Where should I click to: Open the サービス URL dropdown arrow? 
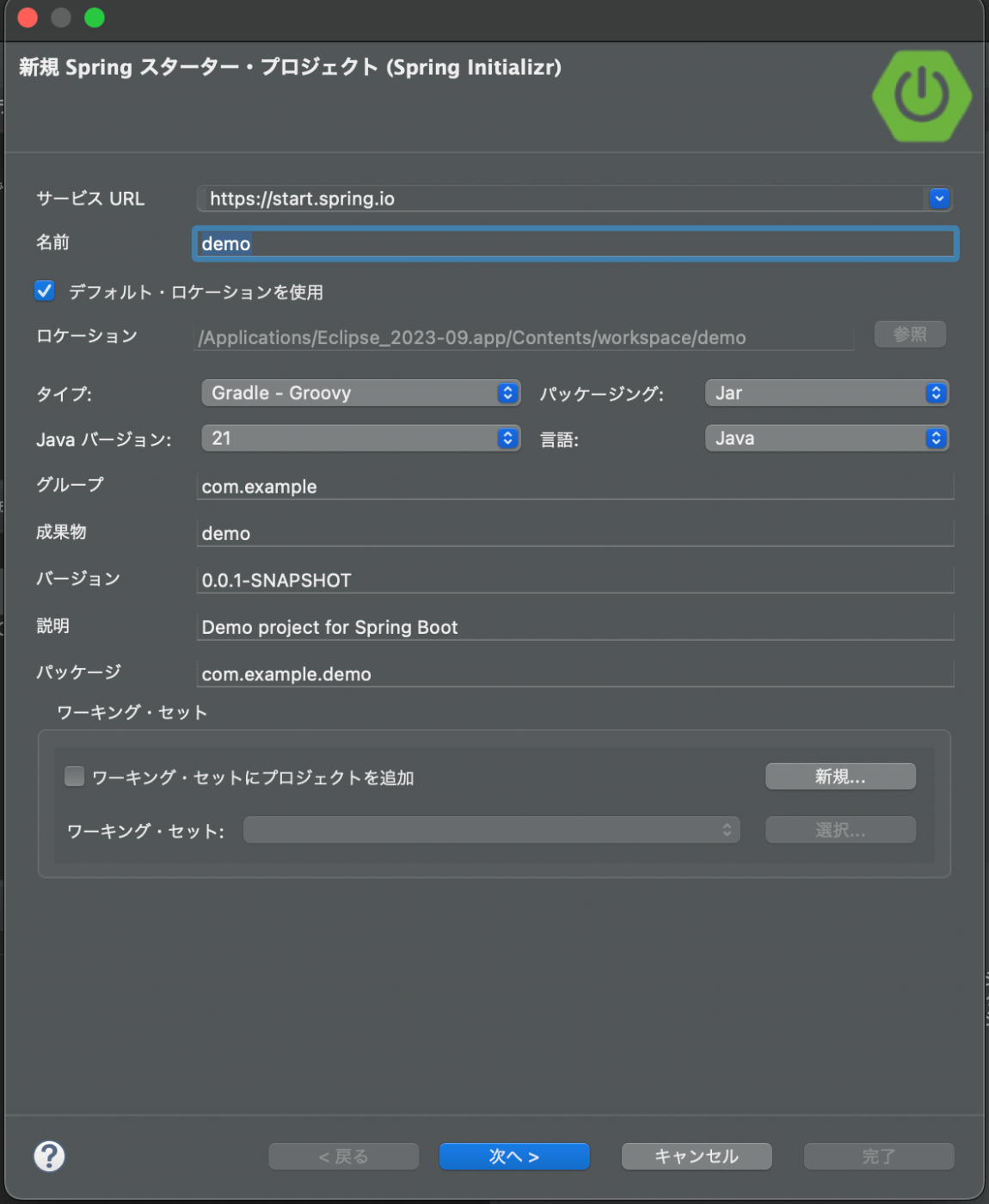tap(939, 199)
